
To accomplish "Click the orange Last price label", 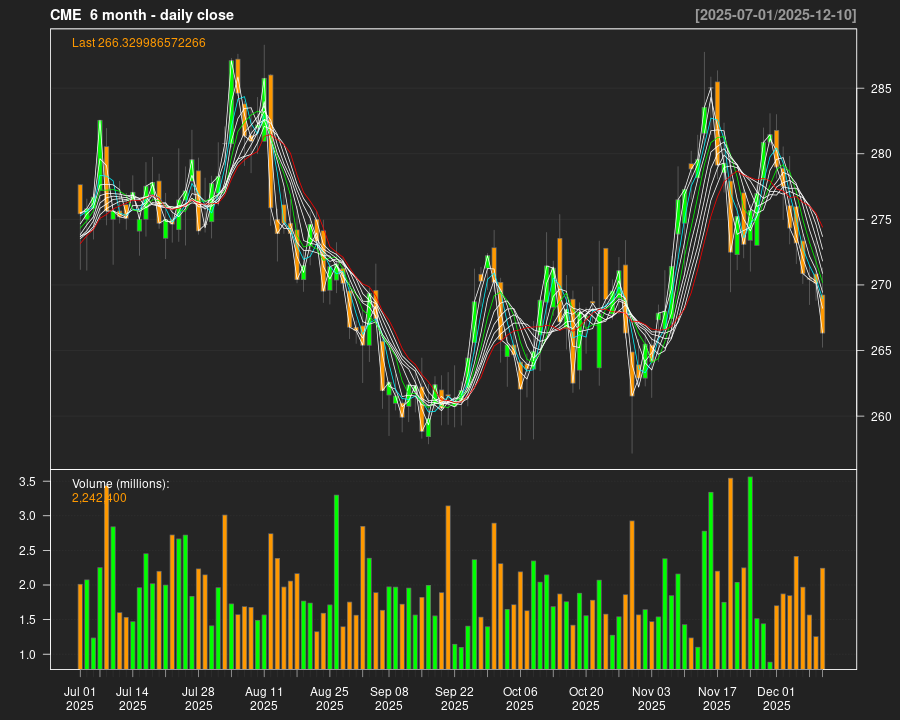I will tap(137, 43).
